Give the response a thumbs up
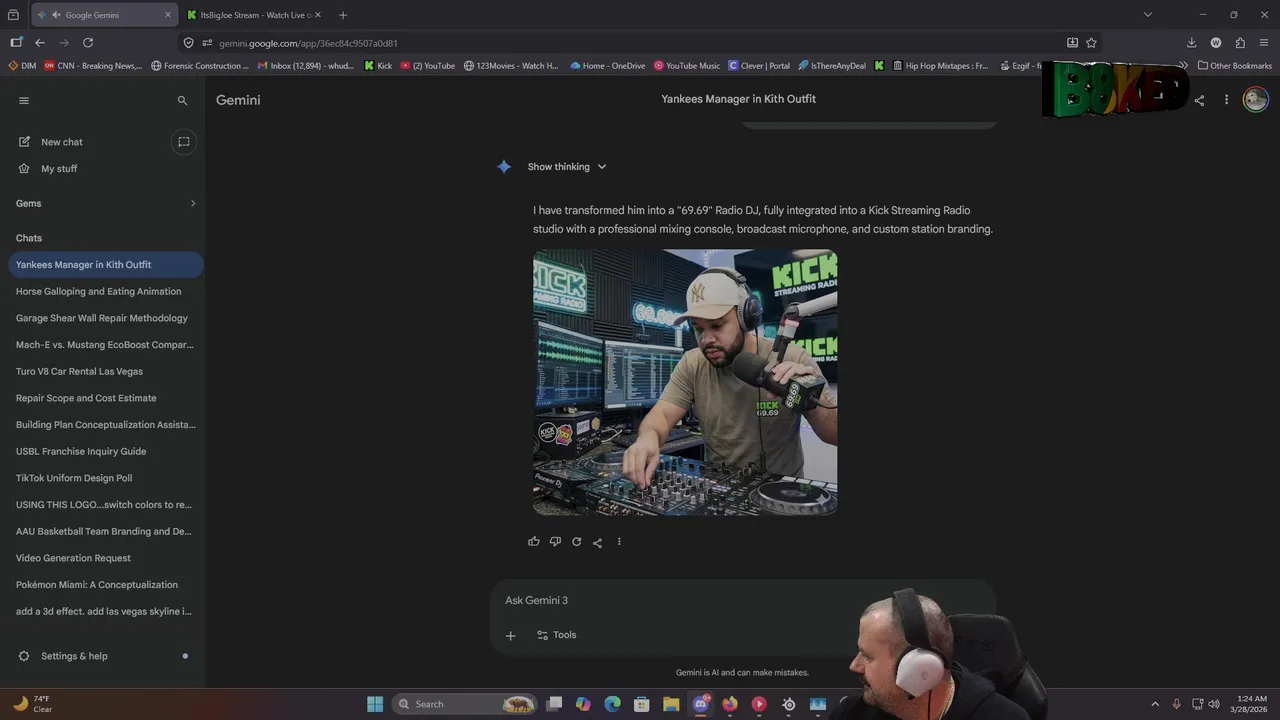Image resolution: width=1280 pixels, height=720 pixels. click(534, 542)
